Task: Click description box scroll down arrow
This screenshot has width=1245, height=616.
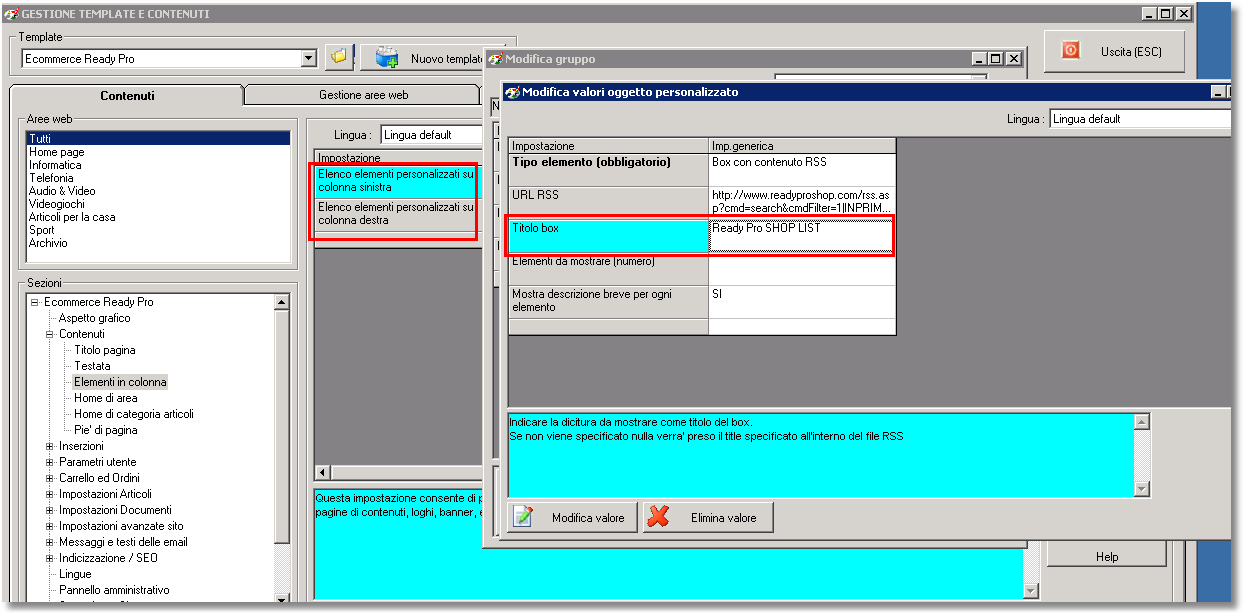Action: pyautogui.click(x=1142, y=489)
